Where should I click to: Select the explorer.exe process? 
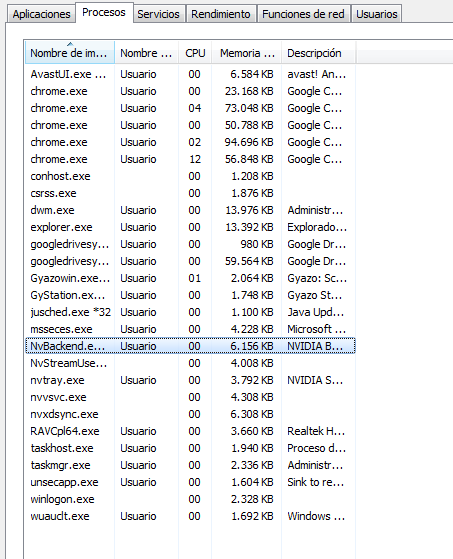coord(190,227)
